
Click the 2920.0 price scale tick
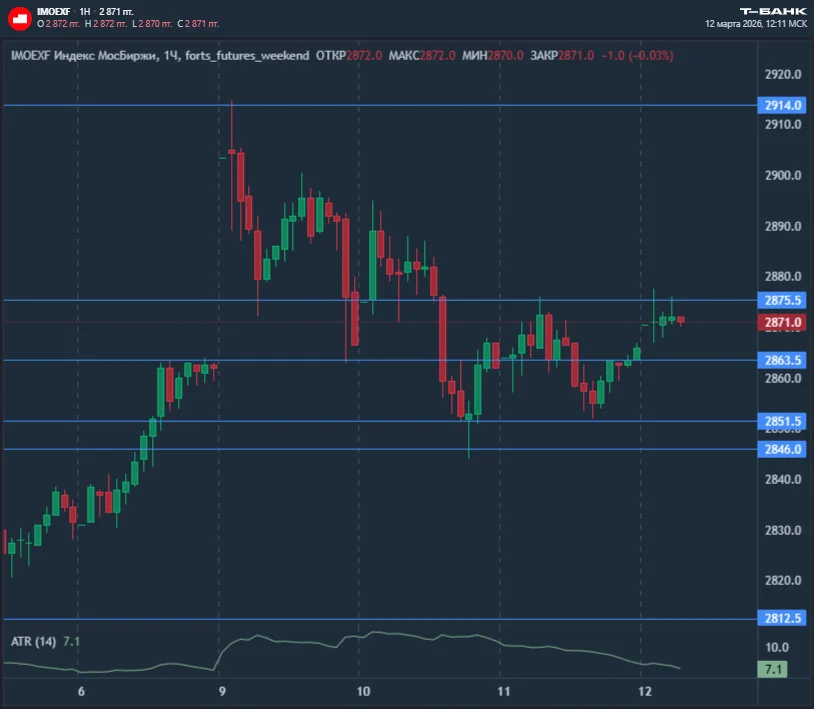pos(783,74)
